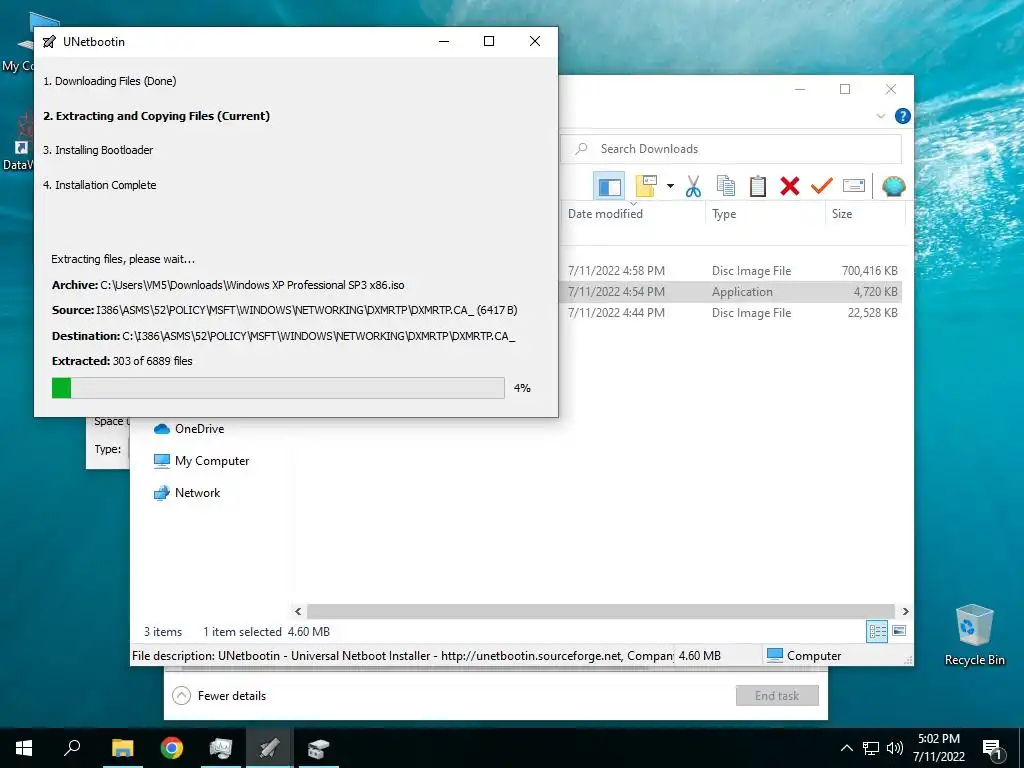Image resolution: width=1024 pixels, height=768 pixels.
Task: Click the scroll left arrow in Explorer
Action: tap(298, 611)
